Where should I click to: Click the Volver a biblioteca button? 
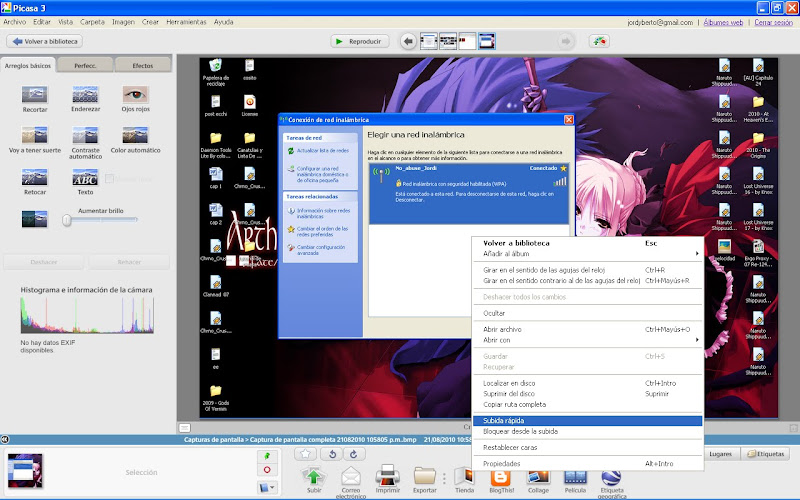44,41
